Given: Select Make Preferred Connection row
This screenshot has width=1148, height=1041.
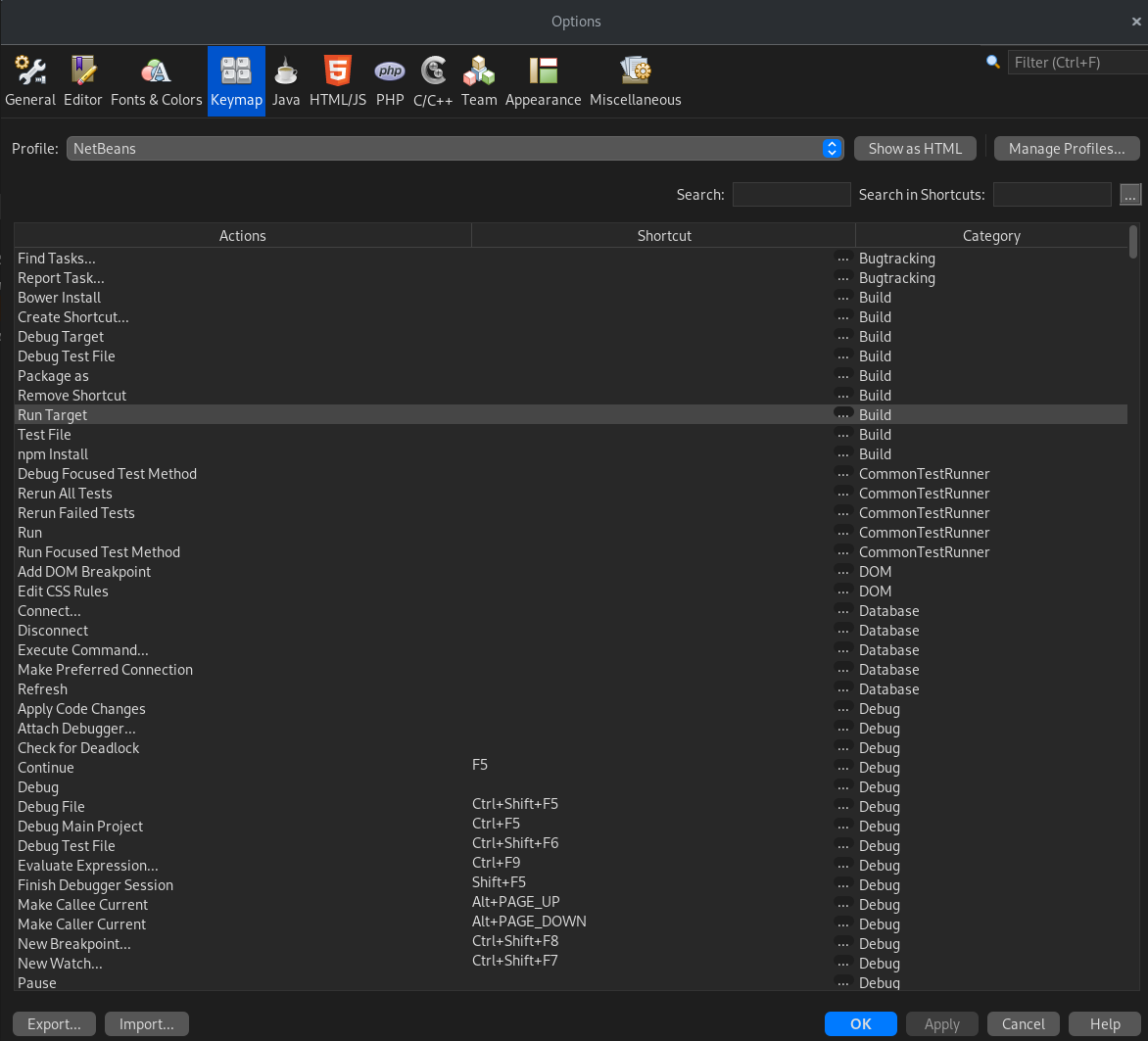Looking at the screenshot, I should pyautogui.click(x=570, y=670).
